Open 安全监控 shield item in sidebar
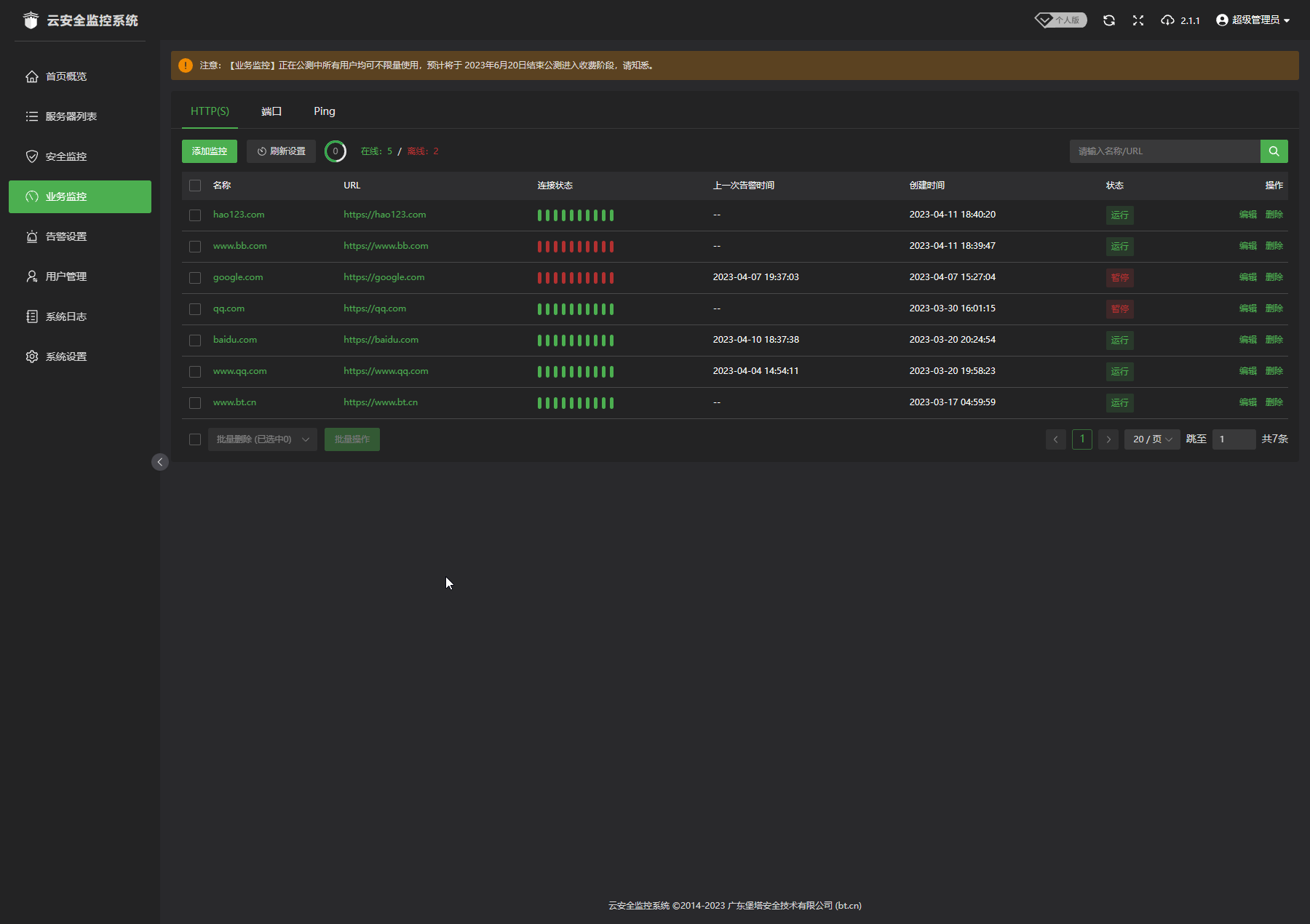Screen dimensions: 1310x924 coord(65,156)
